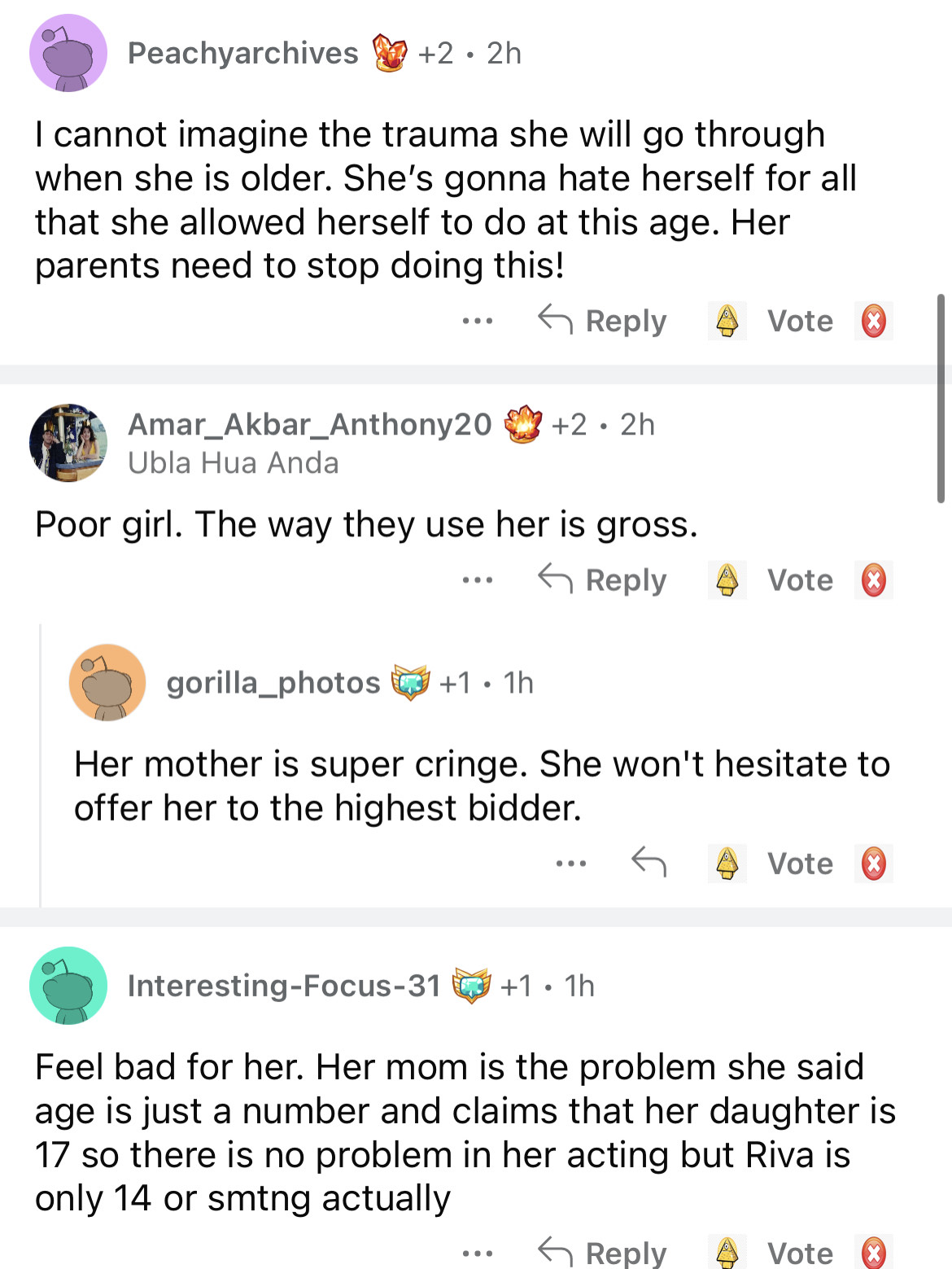Open gorilla_photos user profile
The image size is (952, 1269).
click(273, 683)
